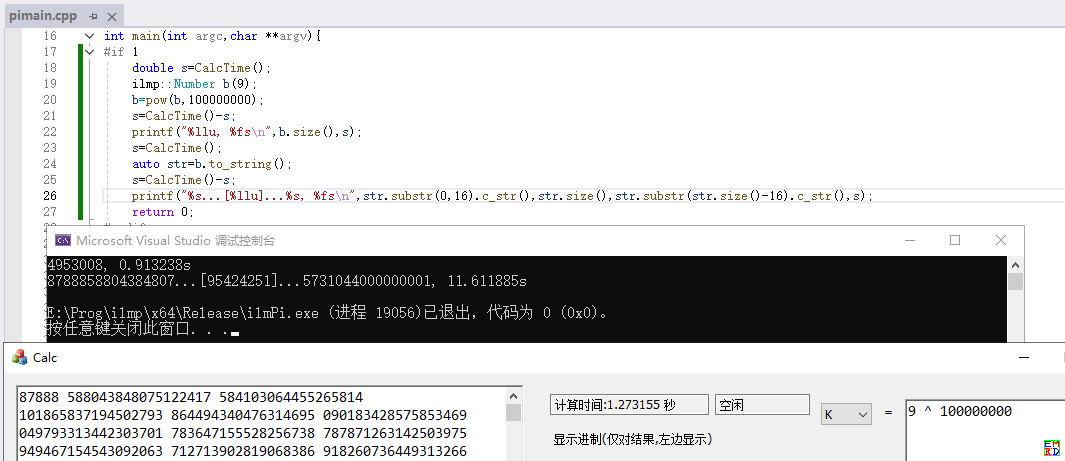1065x461 pixels.
Task: Collapse the main function code block
Action: coord(89,36)
